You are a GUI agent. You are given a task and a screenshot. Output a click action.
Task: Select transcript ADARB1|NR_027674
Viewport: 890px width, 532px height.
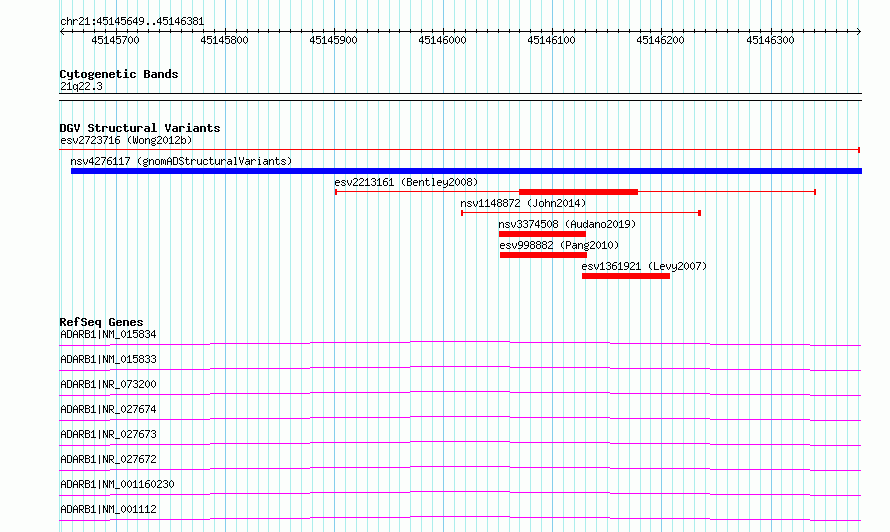coord(108,409)
